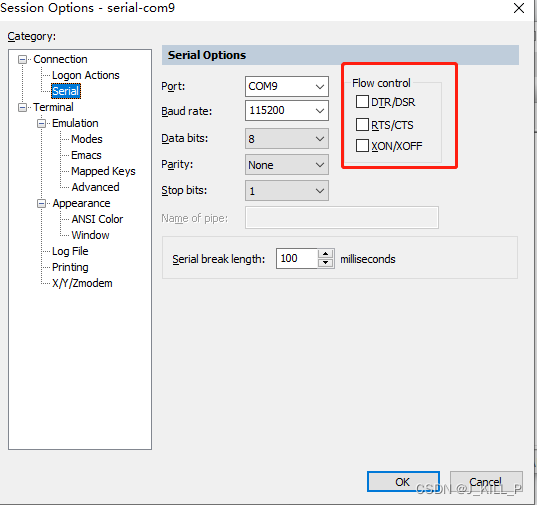
Task: Open the Data bits dropdown
Action: (x=287, y=139)
